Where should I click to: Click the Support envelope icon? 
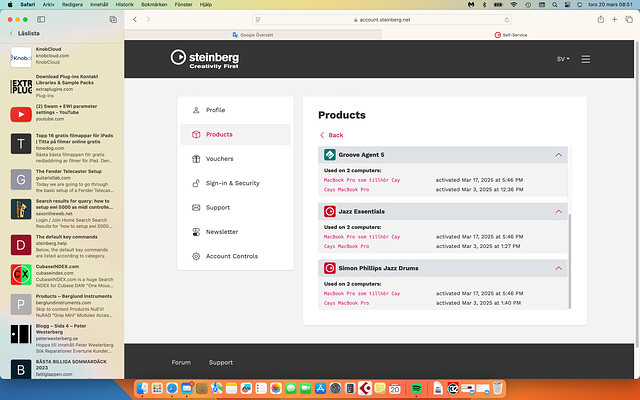click(x=196, y=207)
